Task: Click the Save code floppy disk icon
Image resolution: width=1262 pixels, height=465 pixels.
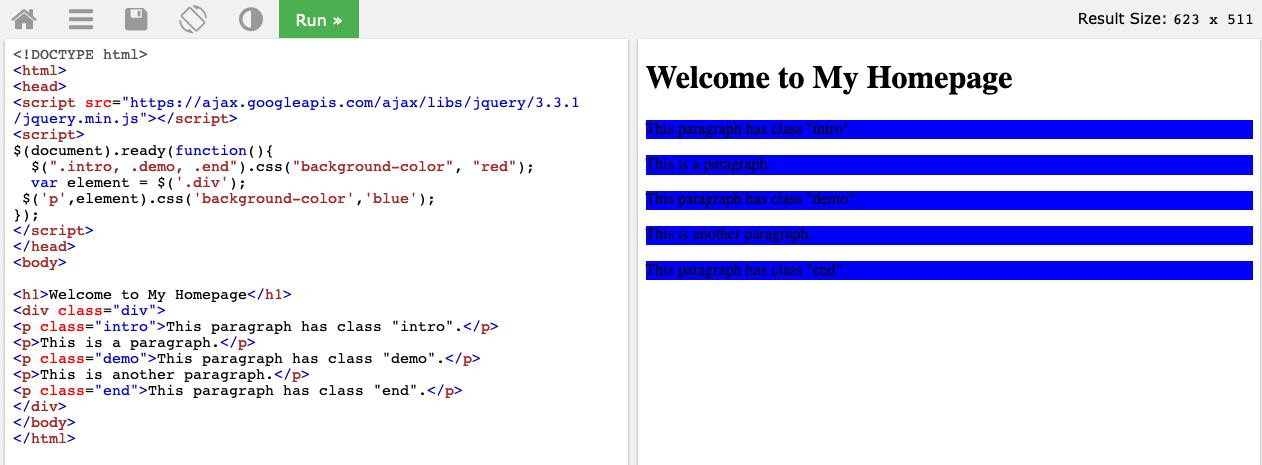Action: coord(137,19)
